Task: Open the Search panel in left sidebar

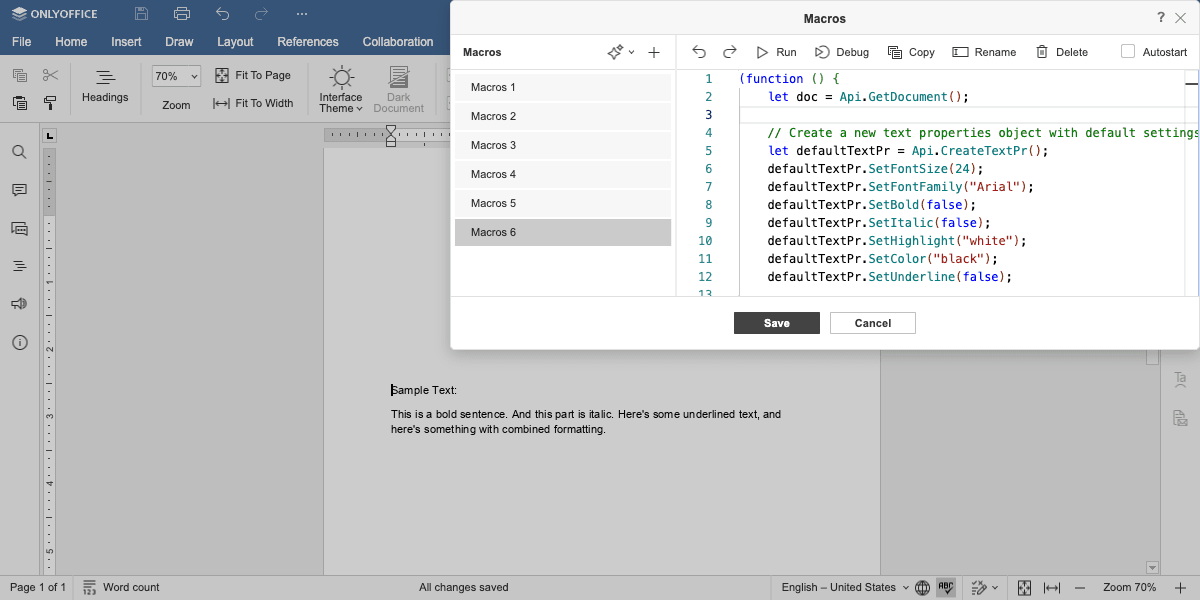Action: pyautogui.click(x=19, y=152)
